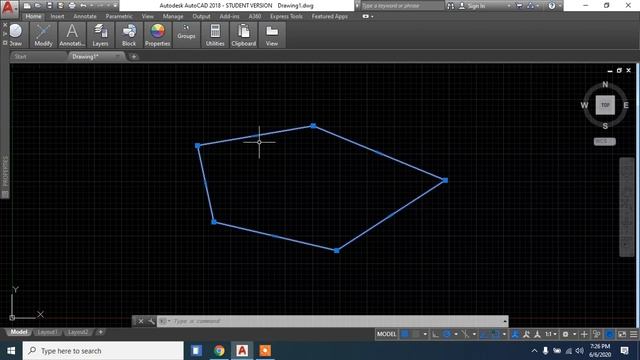Viewport: 640px width, 360px height.
Task: Switch to the Insert ribbon tab
Action: pos(57,16)
